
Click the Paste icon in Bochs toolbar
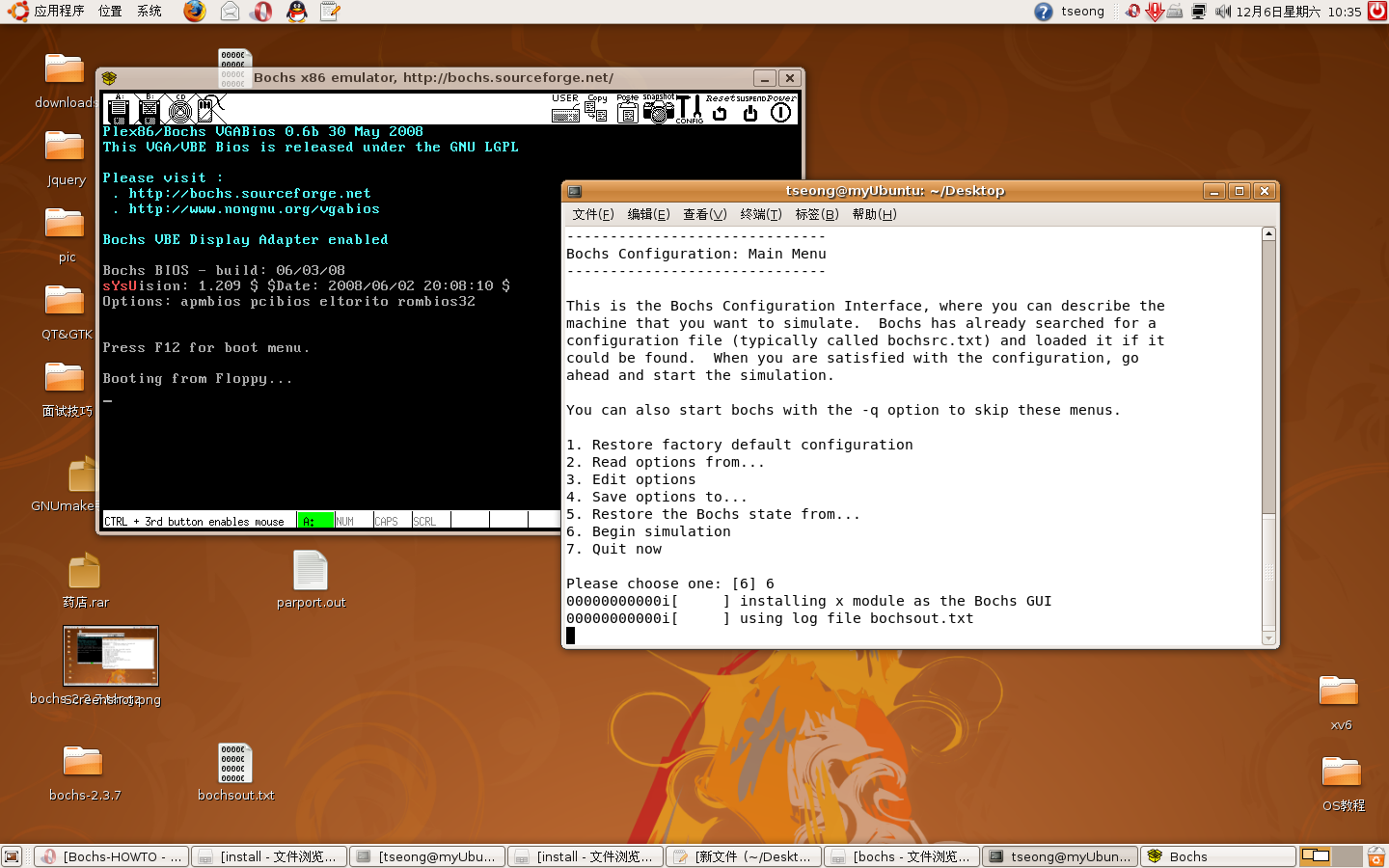click(627, 109)
